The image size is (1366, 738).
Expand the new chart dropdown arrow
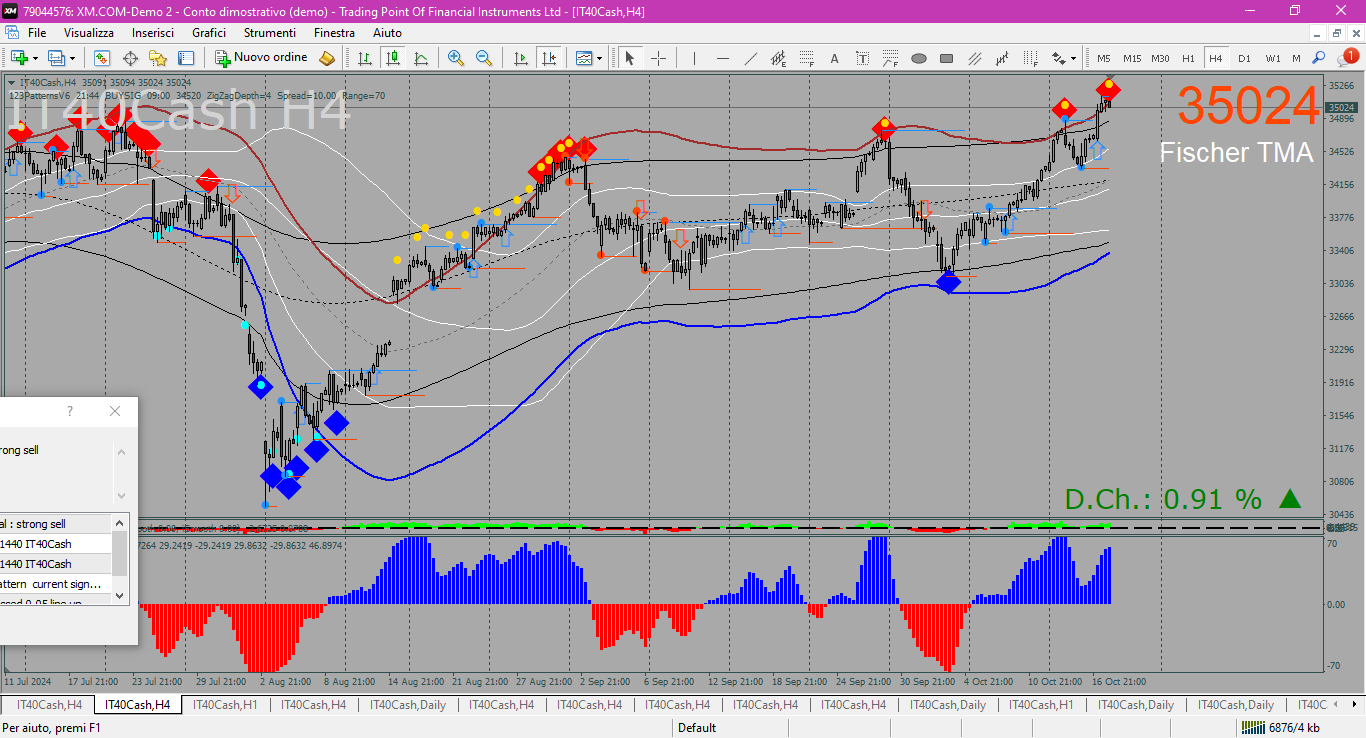pyautogui.click(x=35, y=58)
